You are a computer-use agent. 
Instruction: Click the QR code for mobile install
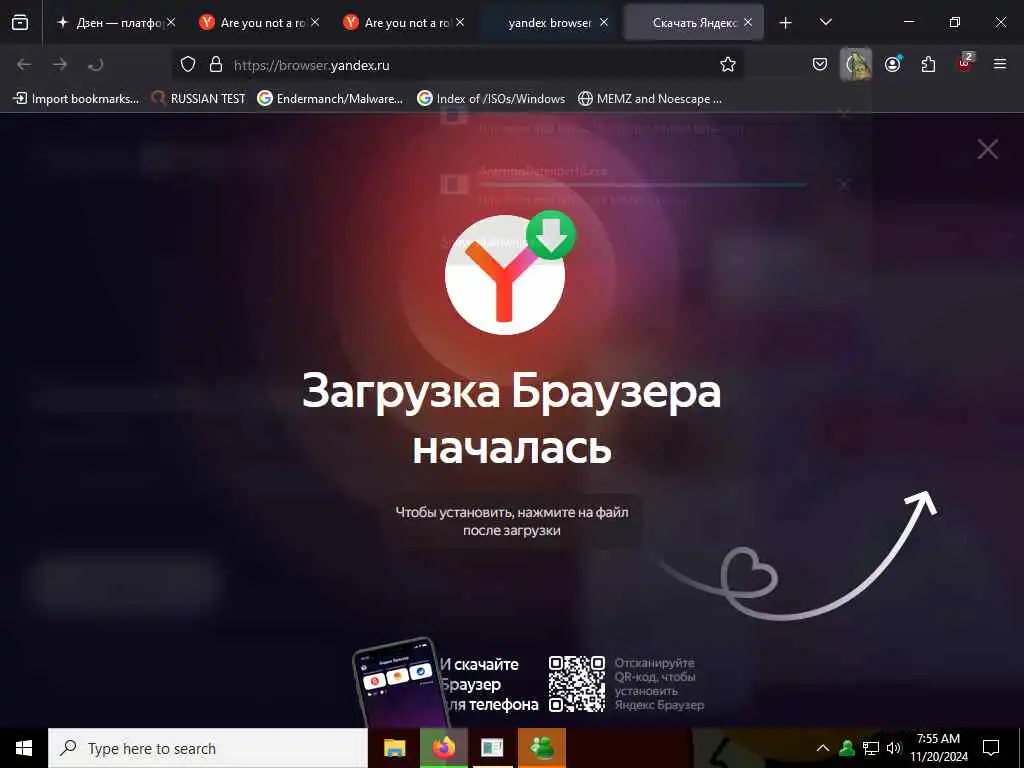coord(577,684)
